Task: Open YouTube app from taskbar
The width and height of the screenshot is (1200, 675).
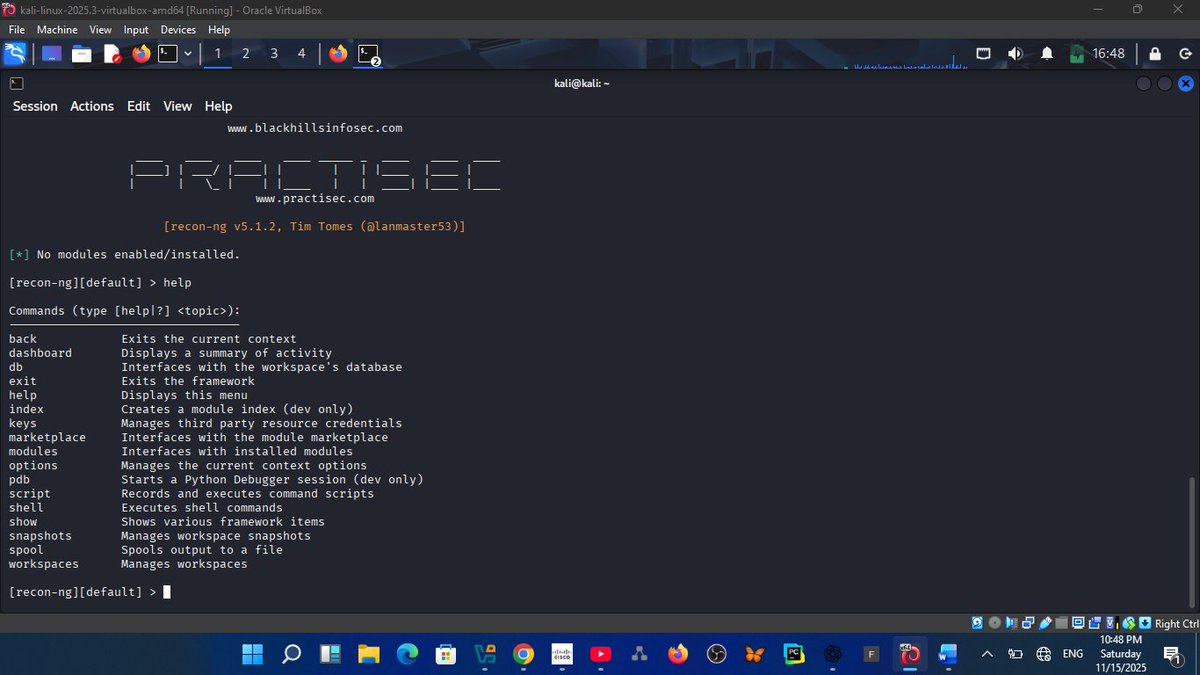Action: tap(601, 654)
